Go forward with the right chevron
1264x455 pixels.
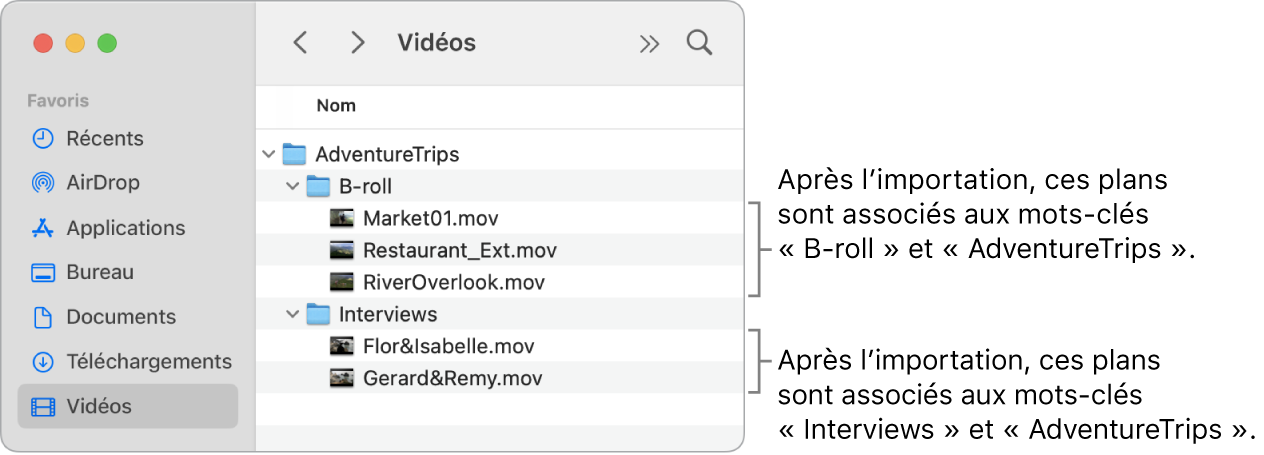357,43
